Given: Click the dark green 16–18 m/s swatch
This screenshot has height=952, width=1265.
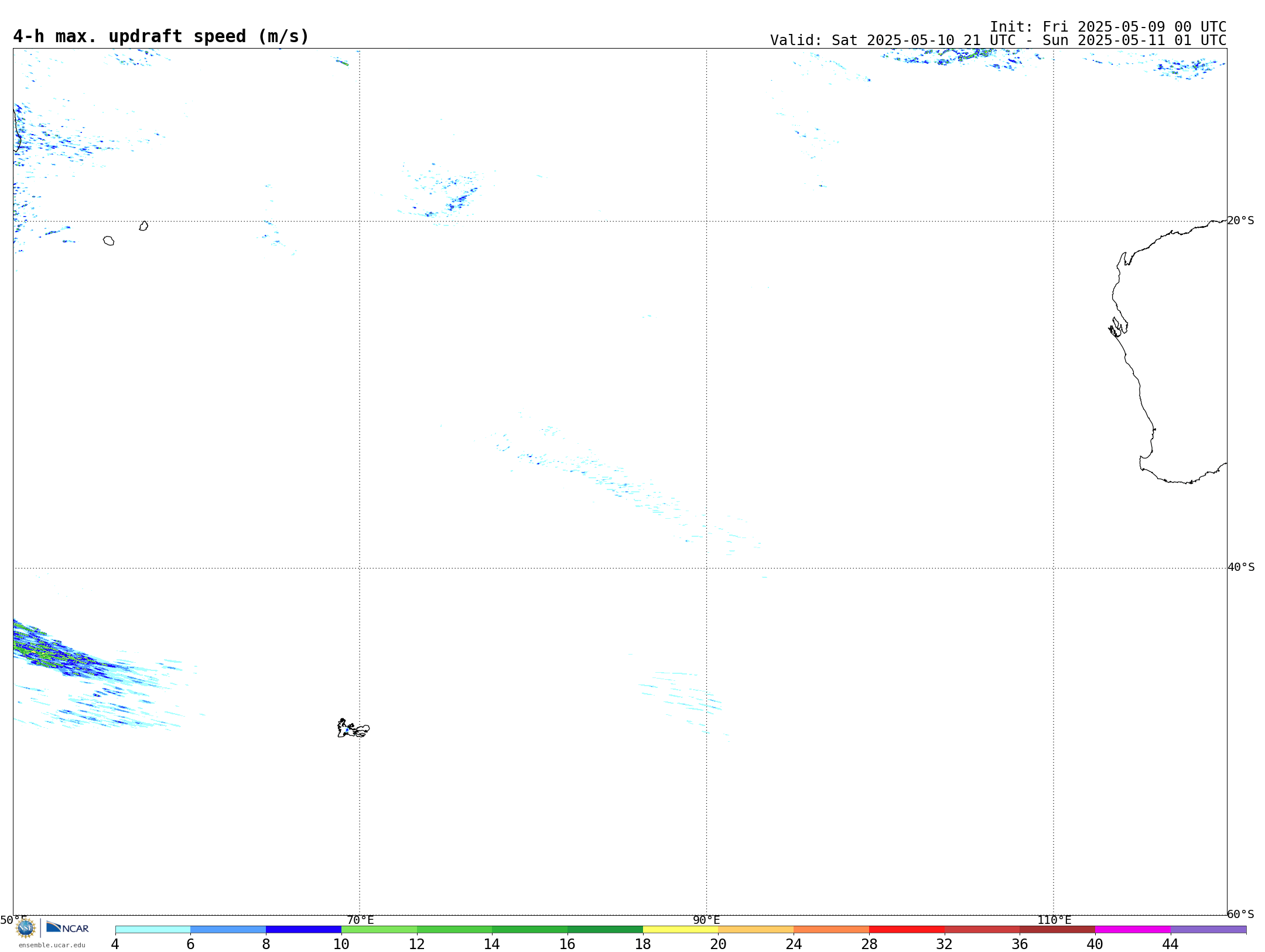Looking at the screenshot, I should (606, 929).
